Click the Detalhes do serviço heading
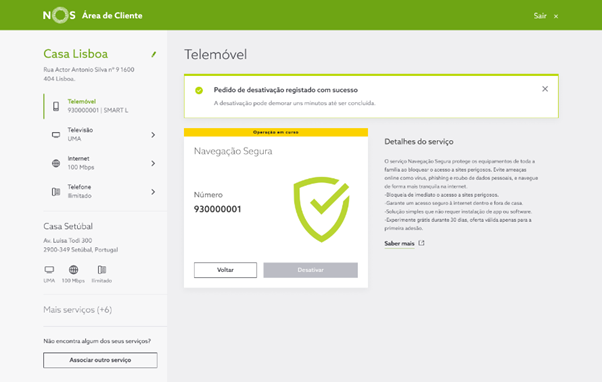Image resolution: width=602 pixels, height=382 pixels. (x=419, y=142)
